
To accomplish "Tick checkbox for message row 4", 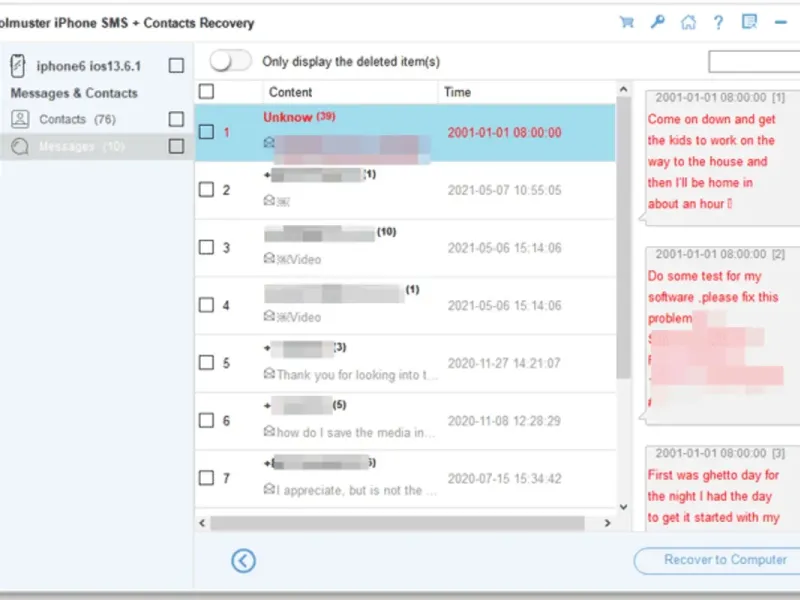I will 206,305.
